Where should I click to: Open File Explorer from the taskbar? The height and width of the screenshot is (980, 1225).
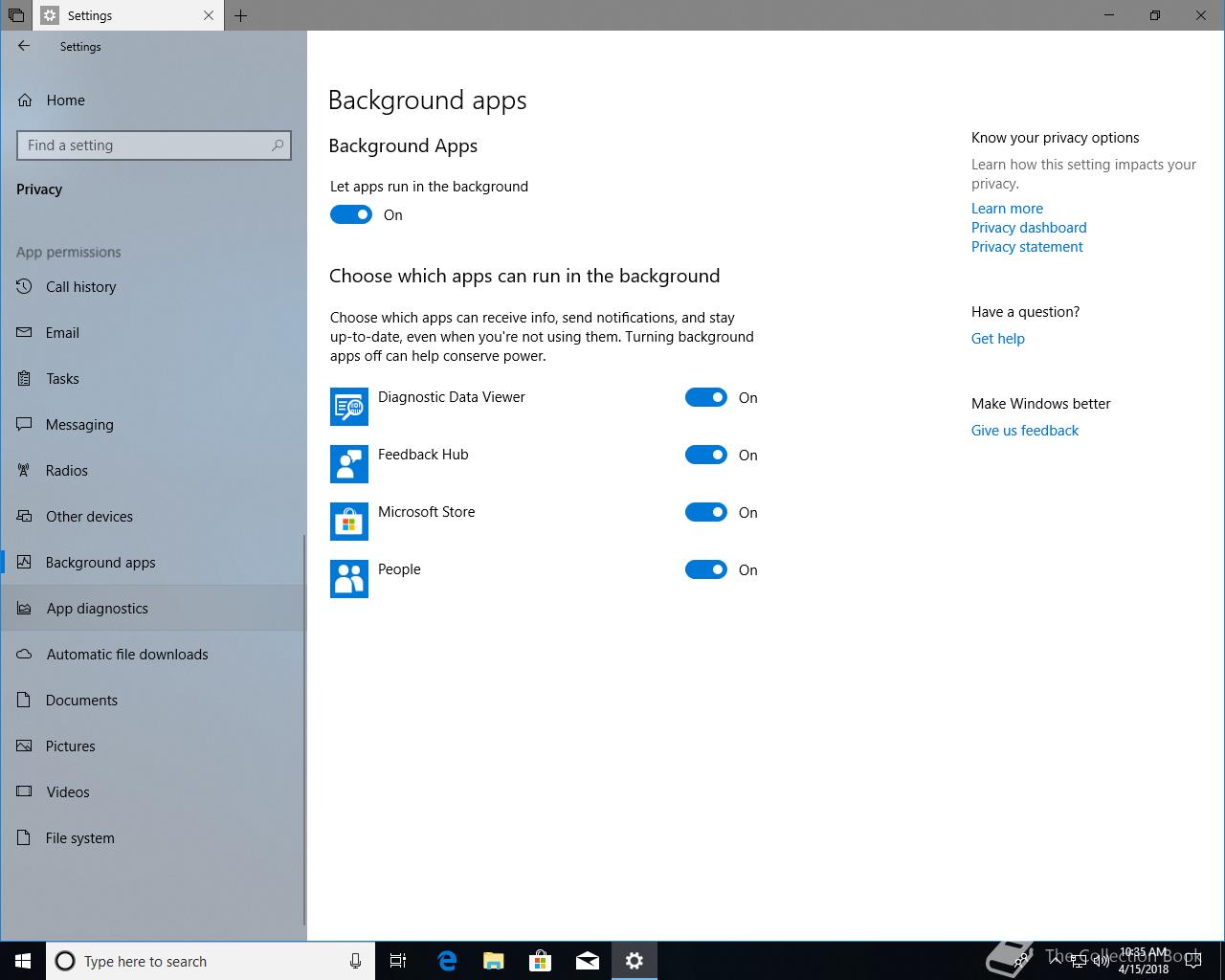[494, 961]
